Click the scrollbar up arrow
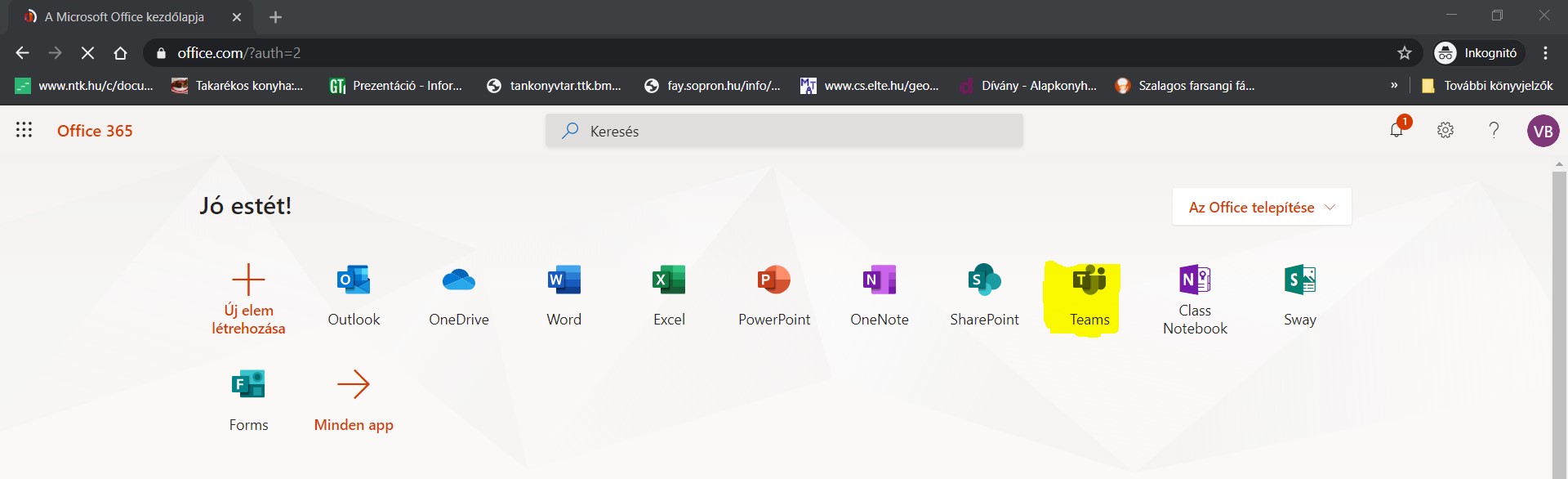This screenshot has width=1568, height=479. [1559, 163]
